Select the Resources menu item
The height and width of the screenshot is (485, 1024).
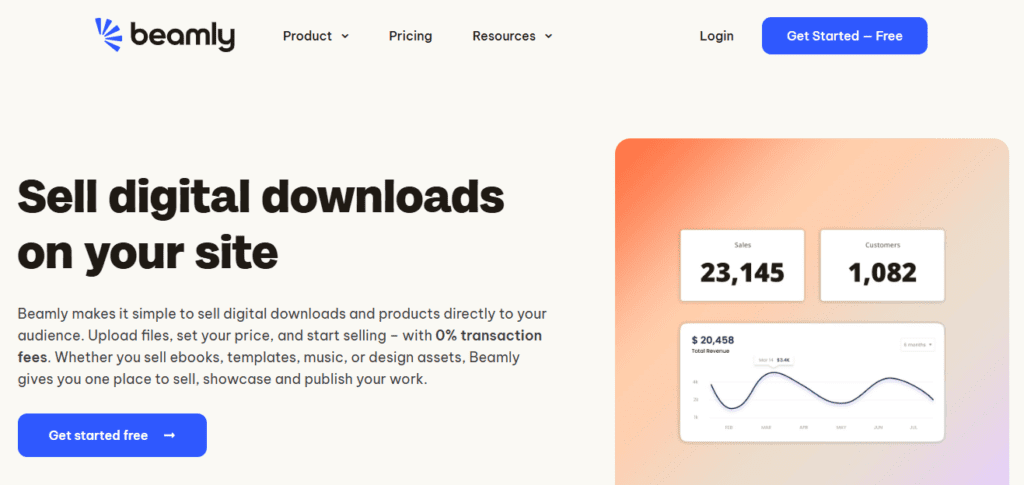pos(504,36)
